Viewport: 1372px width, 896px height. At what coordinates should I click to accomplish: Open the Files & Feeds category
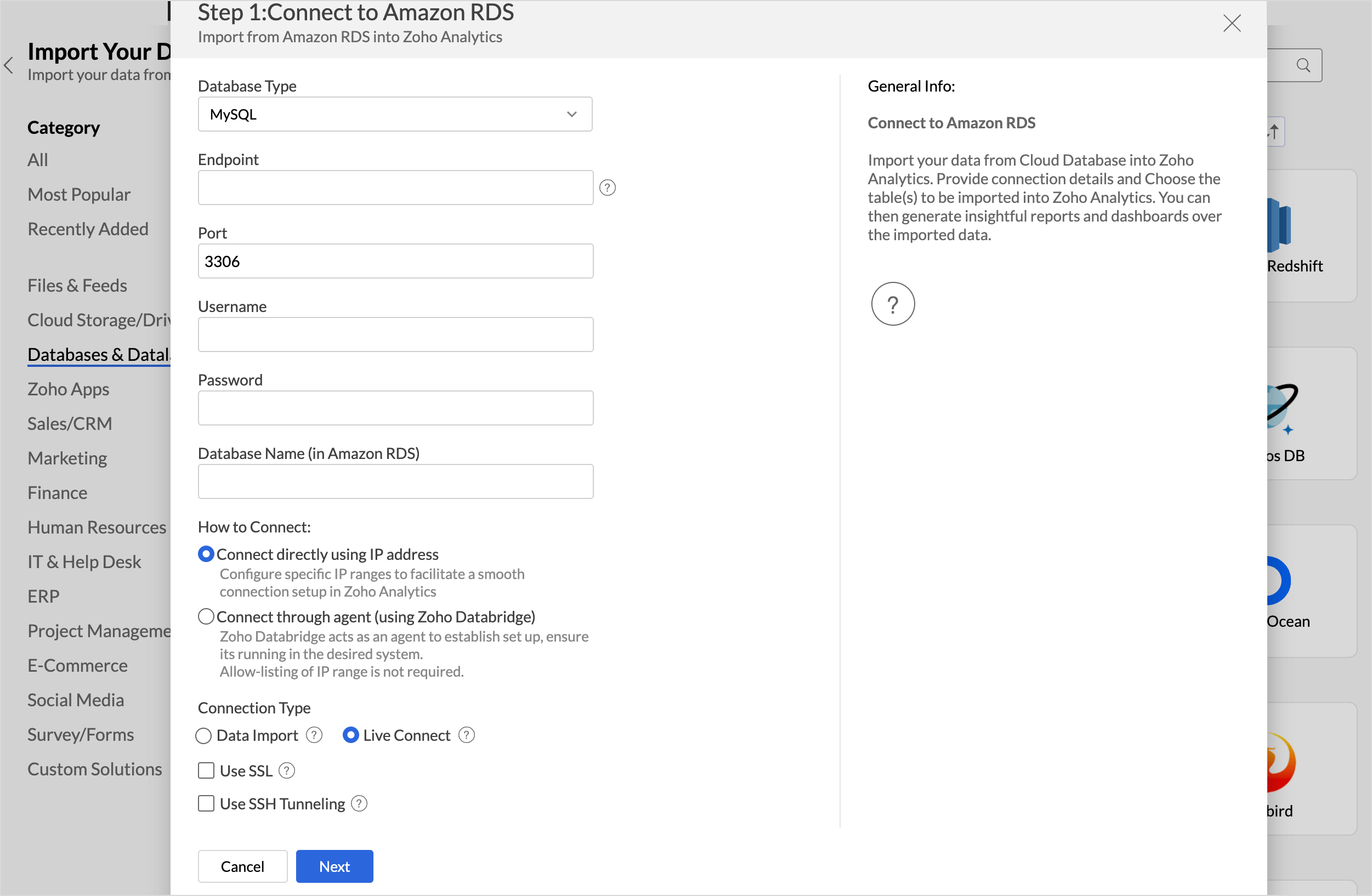click(77, 285)
